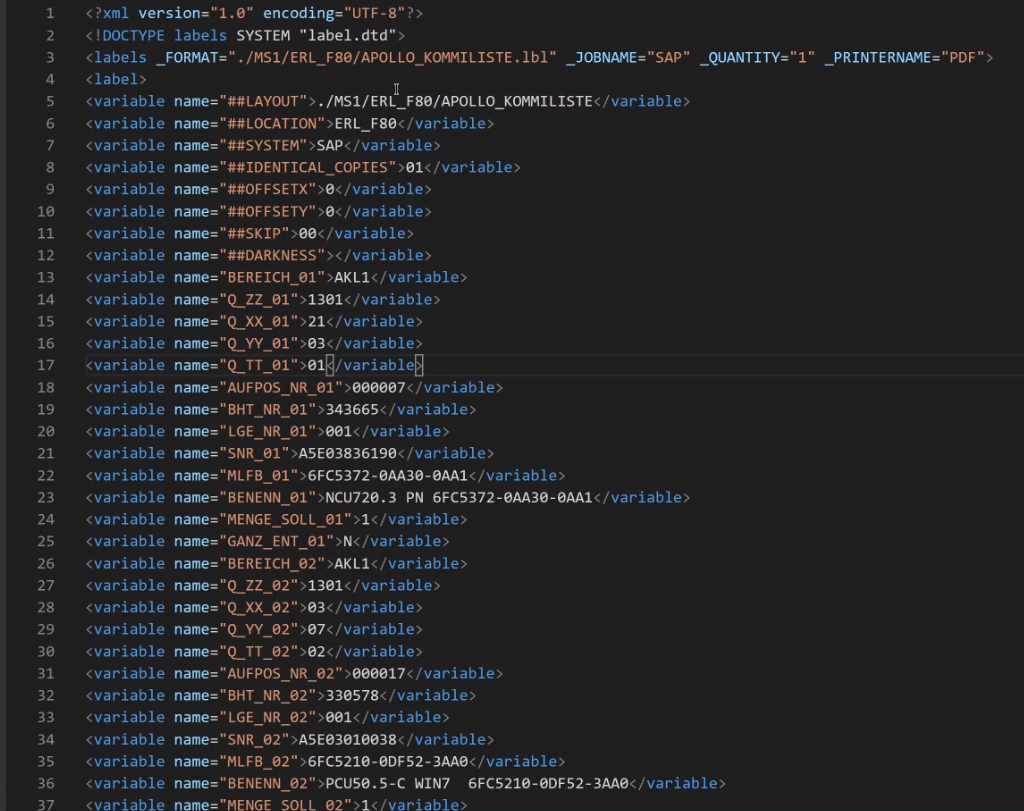
Task: Click the opening label tag on line 4
Action: (x=116, y=79)
